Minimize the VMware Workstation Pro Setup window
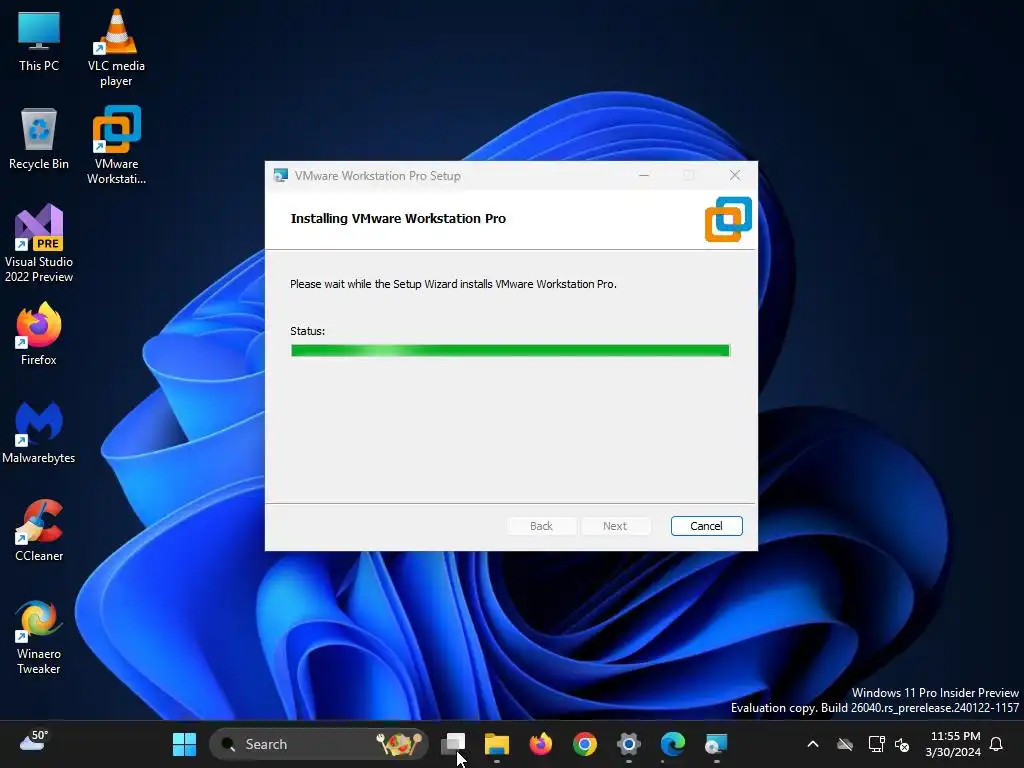Image resolution: width=1024 pixels, height=768 pixels. pyautogui.click(x=644, y=175)
